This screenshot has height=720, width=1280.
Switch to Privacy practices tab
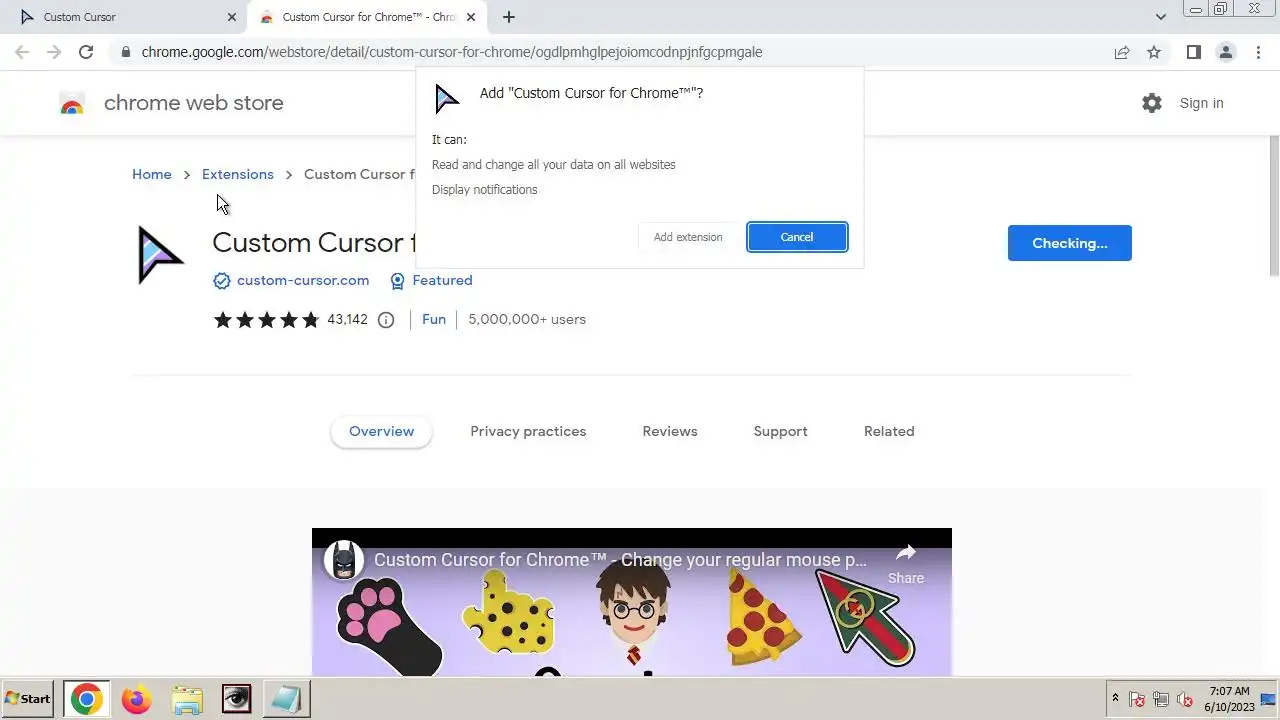tap(528, 432)
